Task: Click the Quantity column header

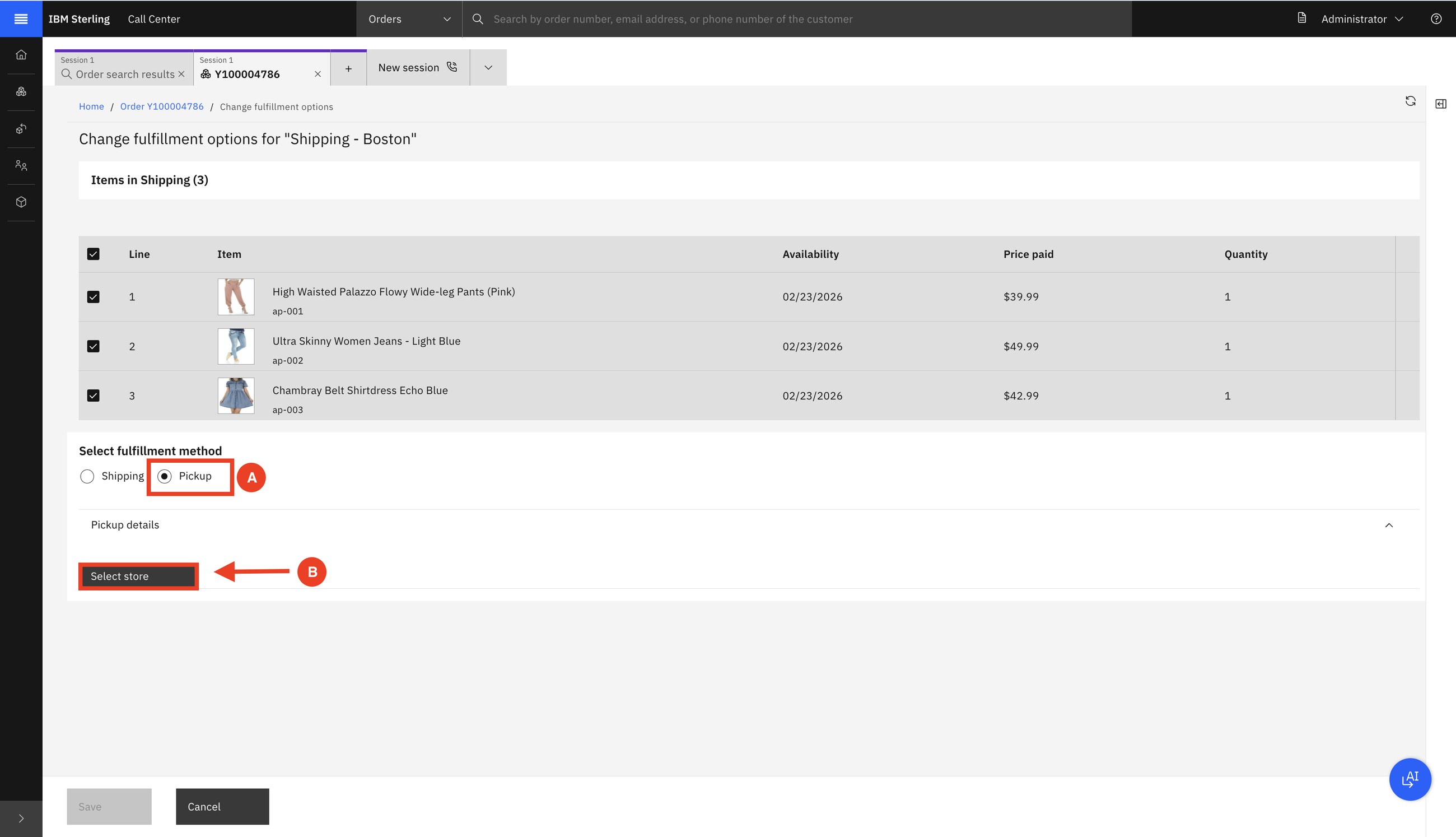Action: tap(1245, 254)
